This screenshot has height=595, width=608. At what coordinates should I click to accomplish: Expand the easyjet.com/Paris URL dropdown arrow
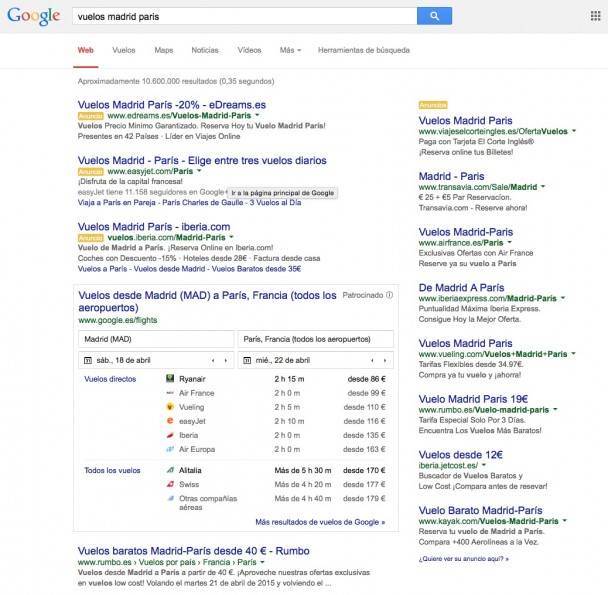point(199,171)
